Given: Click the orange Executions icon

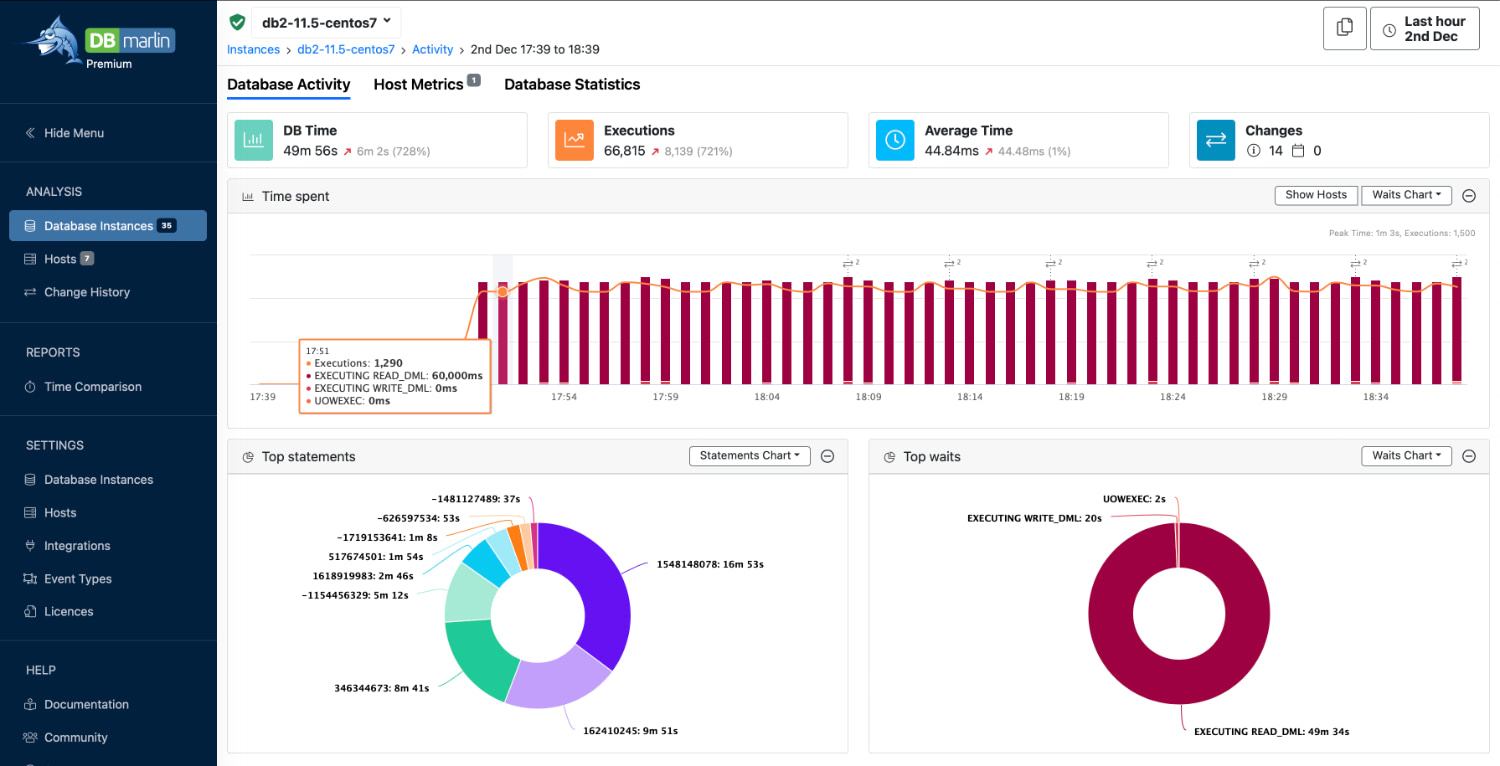Looking at the screenshot, I should point(575,140).
